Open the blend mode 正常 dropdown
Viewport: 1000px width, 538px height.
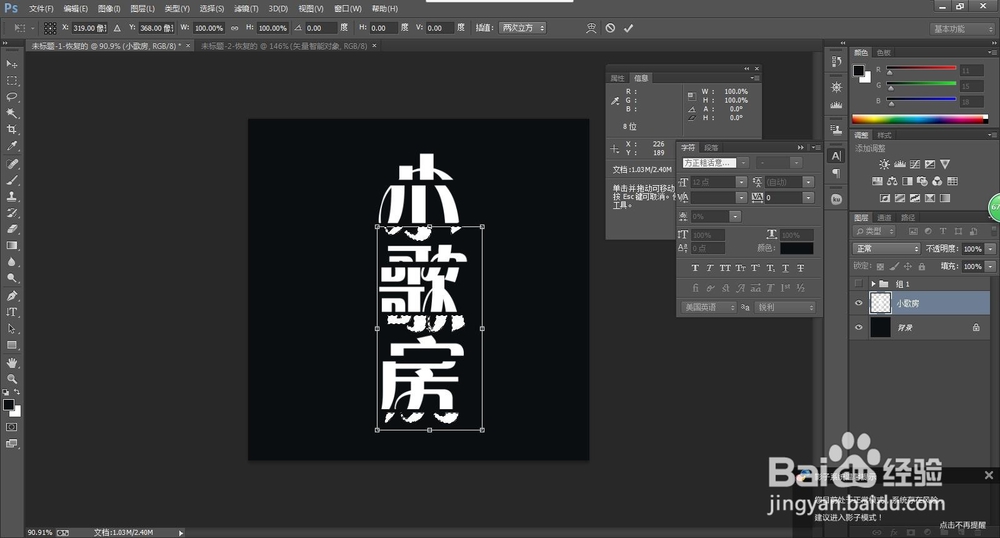coord(886,249)
